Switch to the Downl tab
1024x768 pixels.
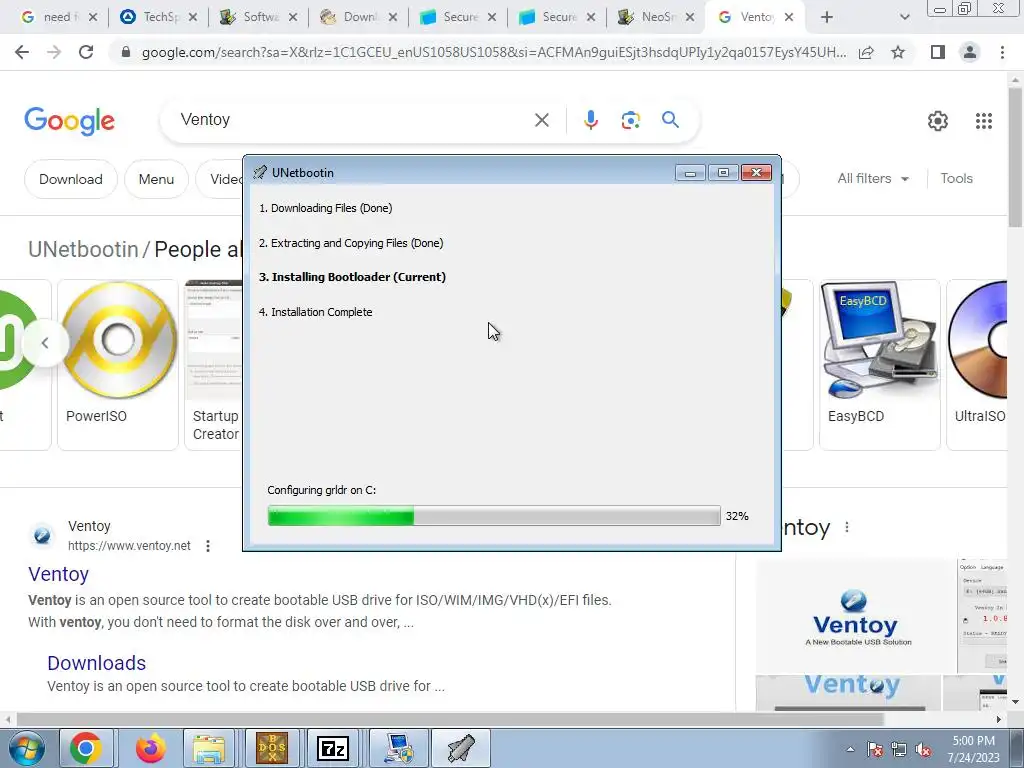tap(359, 17)
